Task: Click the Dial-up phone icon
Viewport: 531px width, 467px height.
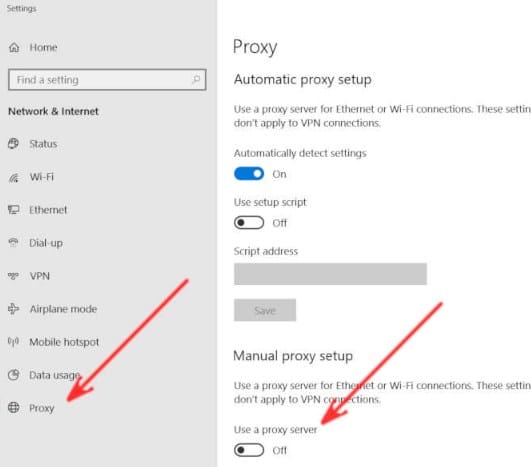Action: (14, 242)
